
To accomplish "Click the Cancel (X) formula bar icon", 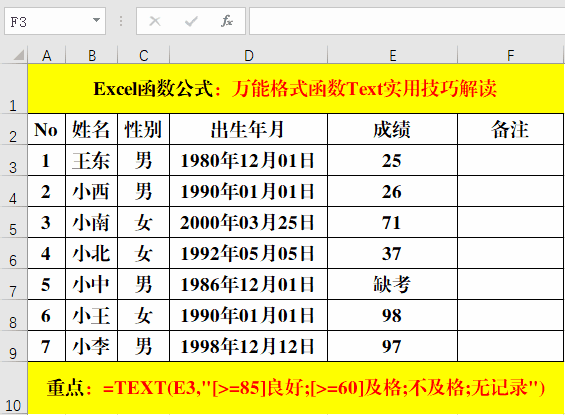I will click(155, 21).
